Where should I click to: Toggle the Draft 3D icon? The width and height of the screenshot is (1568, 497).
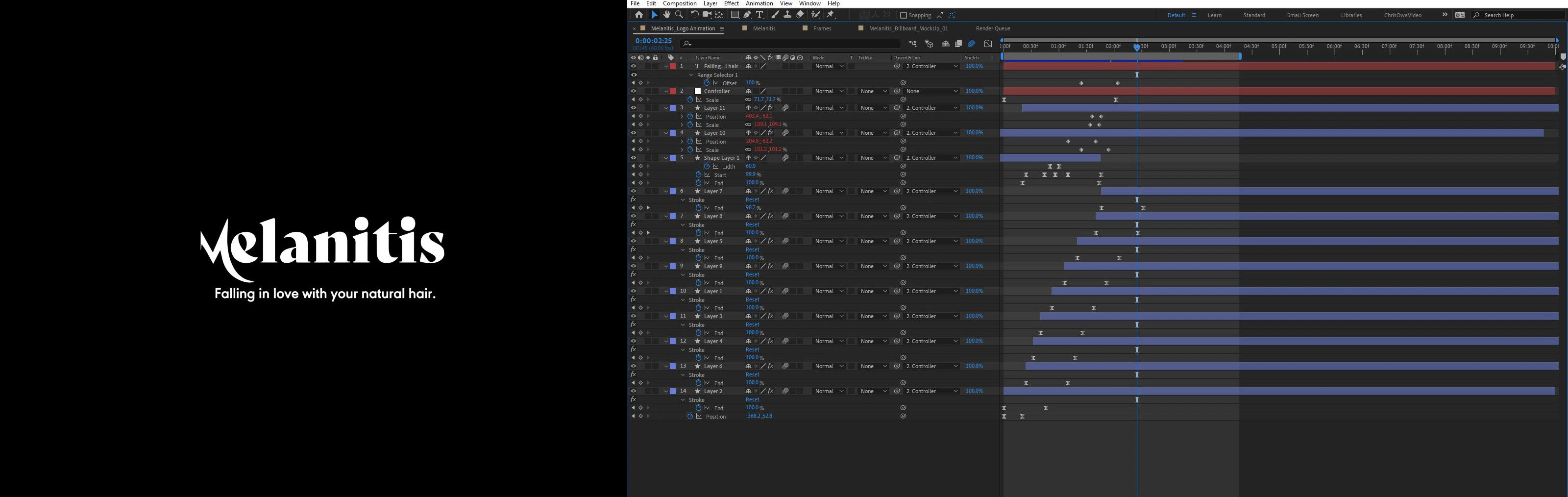(x=929, y=44)
